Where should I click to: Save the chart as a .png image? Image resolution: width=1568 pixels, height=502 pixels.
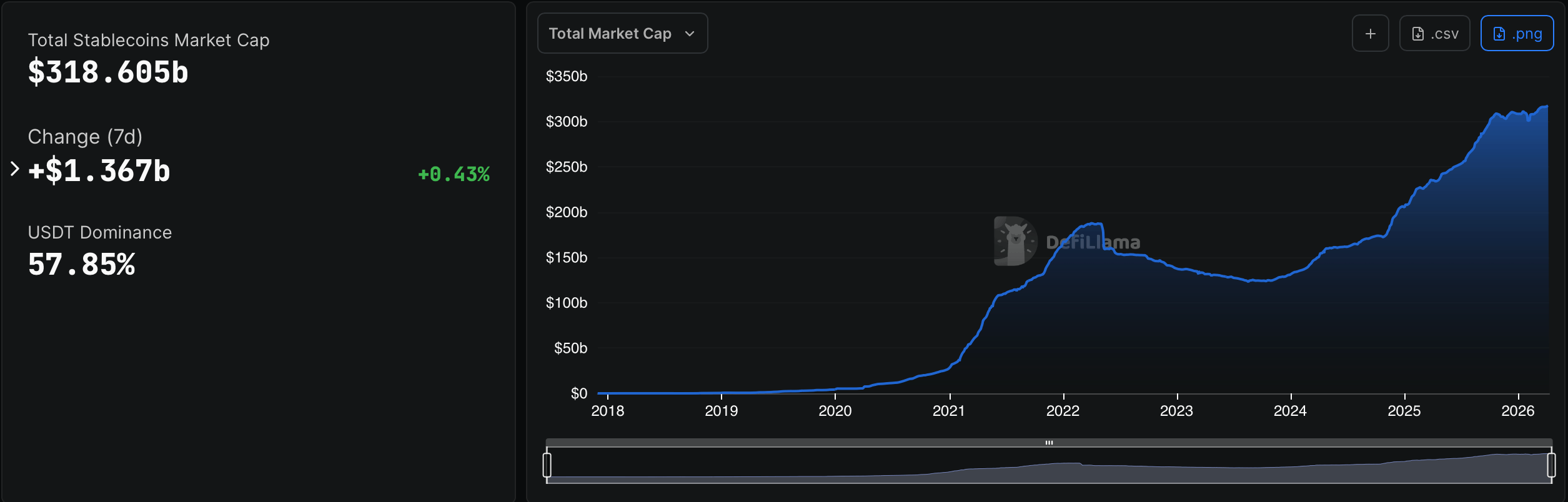[1517, 33]
